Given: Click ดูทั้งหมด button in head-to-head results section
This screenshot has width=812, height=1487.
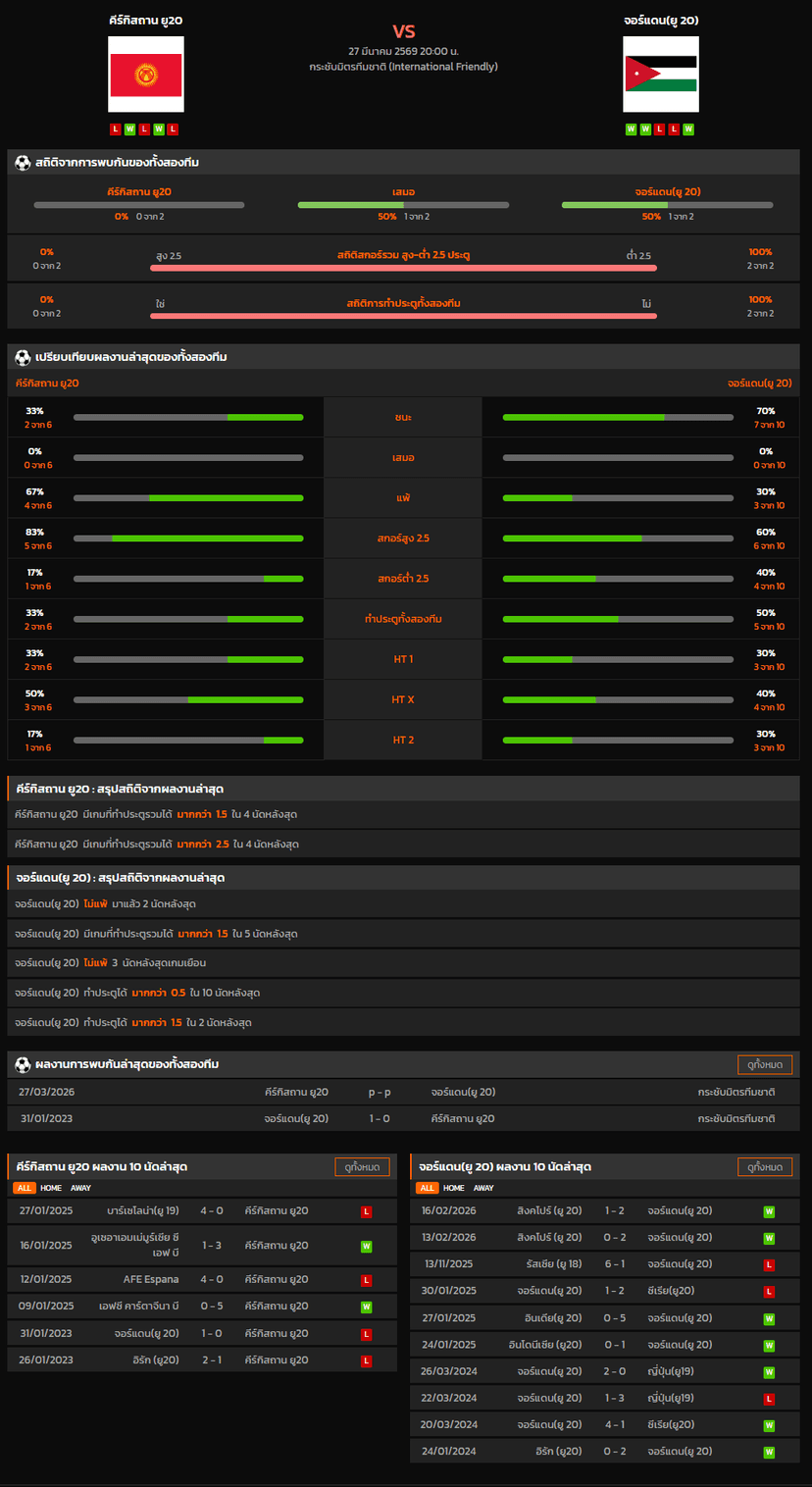Looking at the screenshot, I should pyautogui.click(x=764, y=1064).
